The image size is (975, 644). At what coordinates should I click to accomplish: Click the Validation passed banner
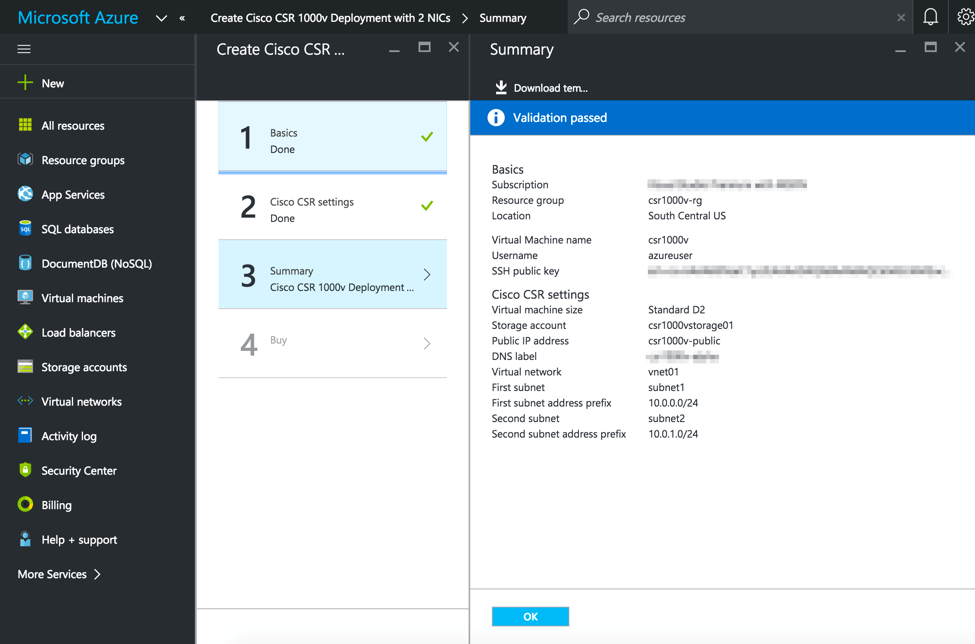(722, 117)
